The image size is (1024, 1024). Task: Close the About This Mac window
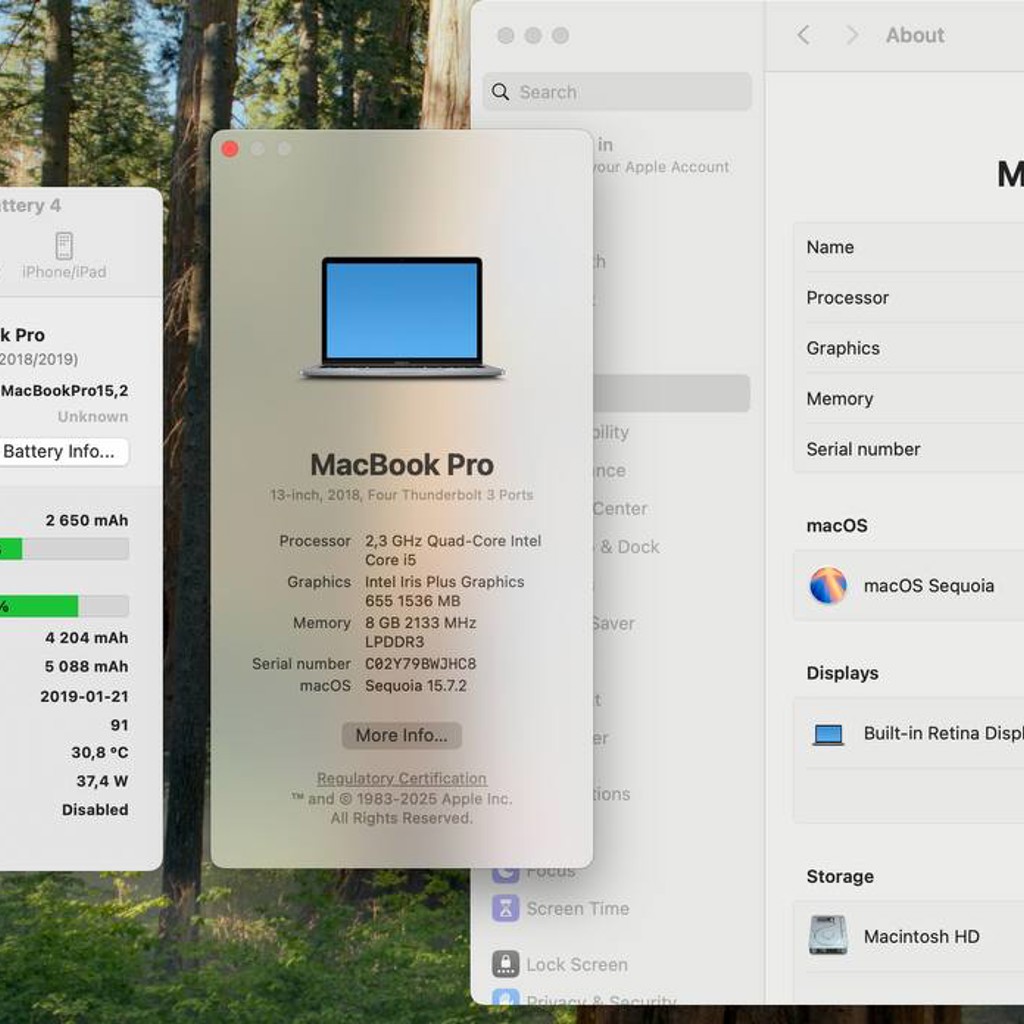[x=230, y=150]
